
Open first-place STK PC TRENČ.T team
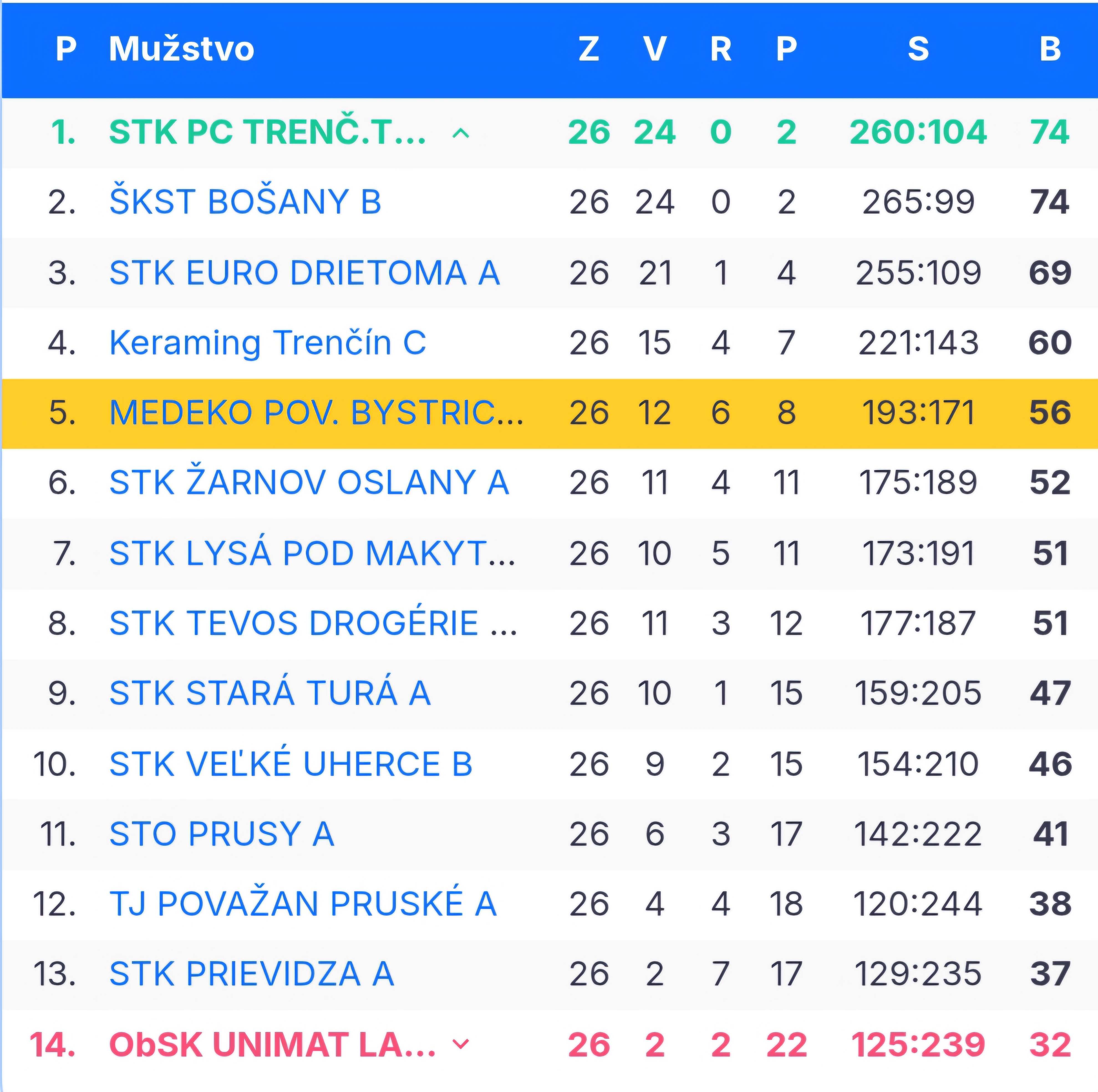(267, 132)
